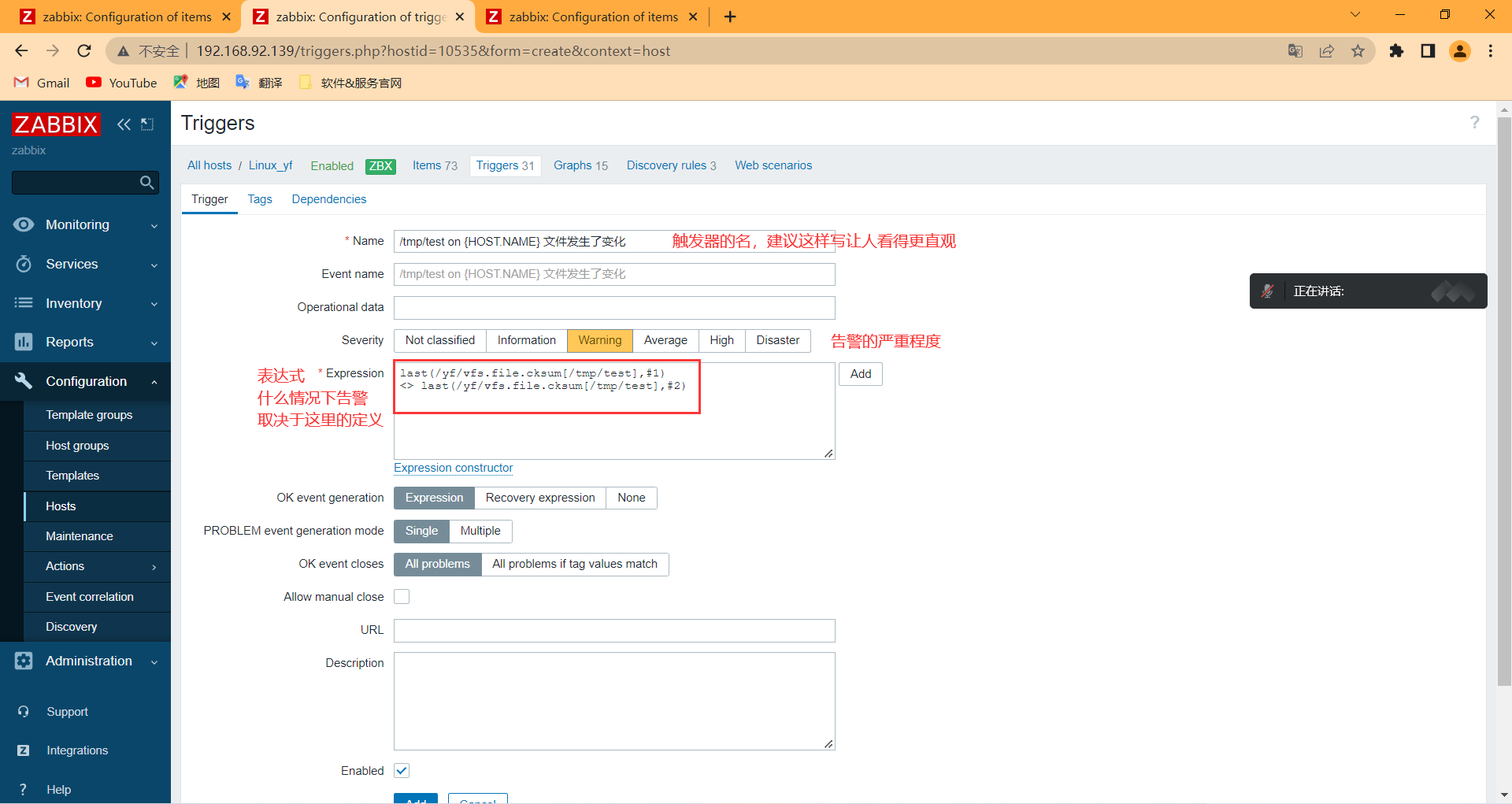This screenshot has width=1512, height=804.
Task: Open the Expression constructor link
Action: pos(454,468)
